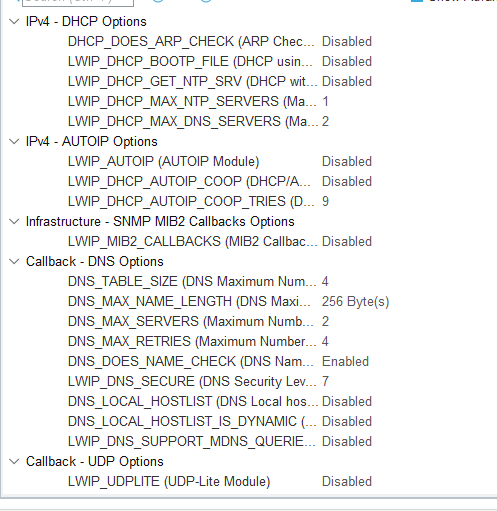Edit LWIP_DHCP_AUTOIP_COOP_TRIES value 9
This screenshot has height=511, width=497.
pyautogui.click(x=325, y=202)
